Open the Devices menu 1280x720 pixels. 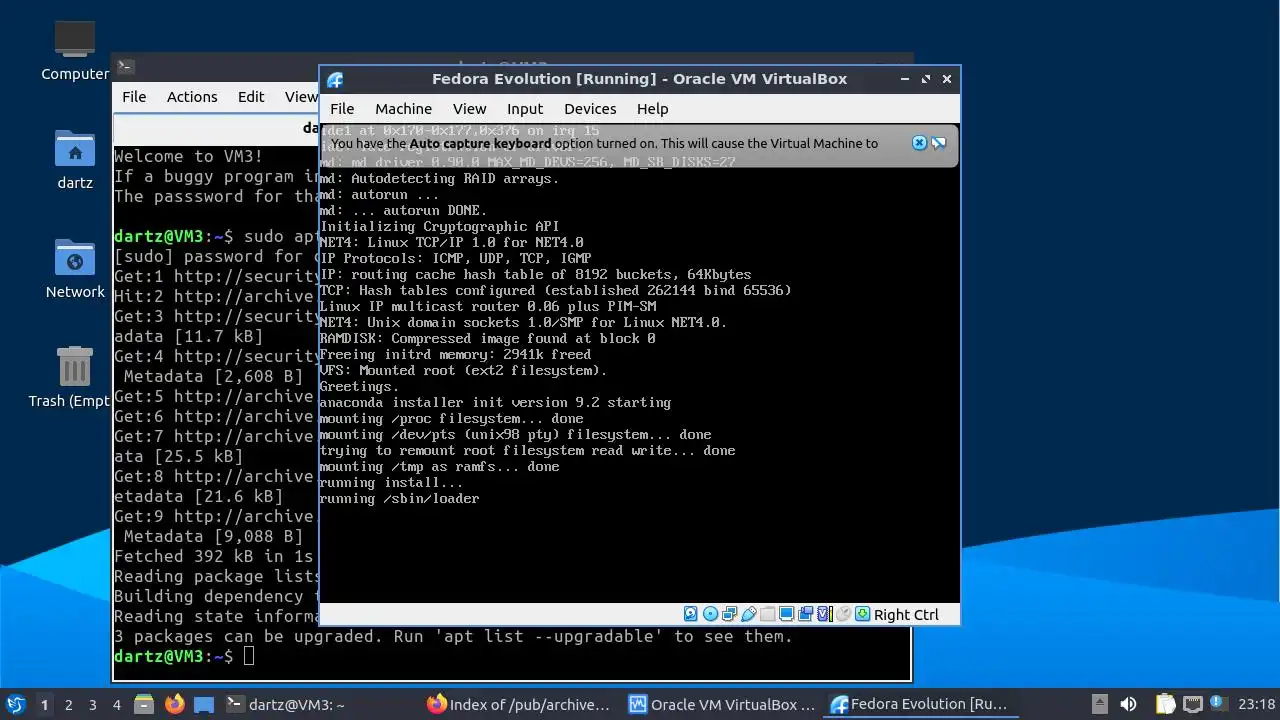point(590,109)
